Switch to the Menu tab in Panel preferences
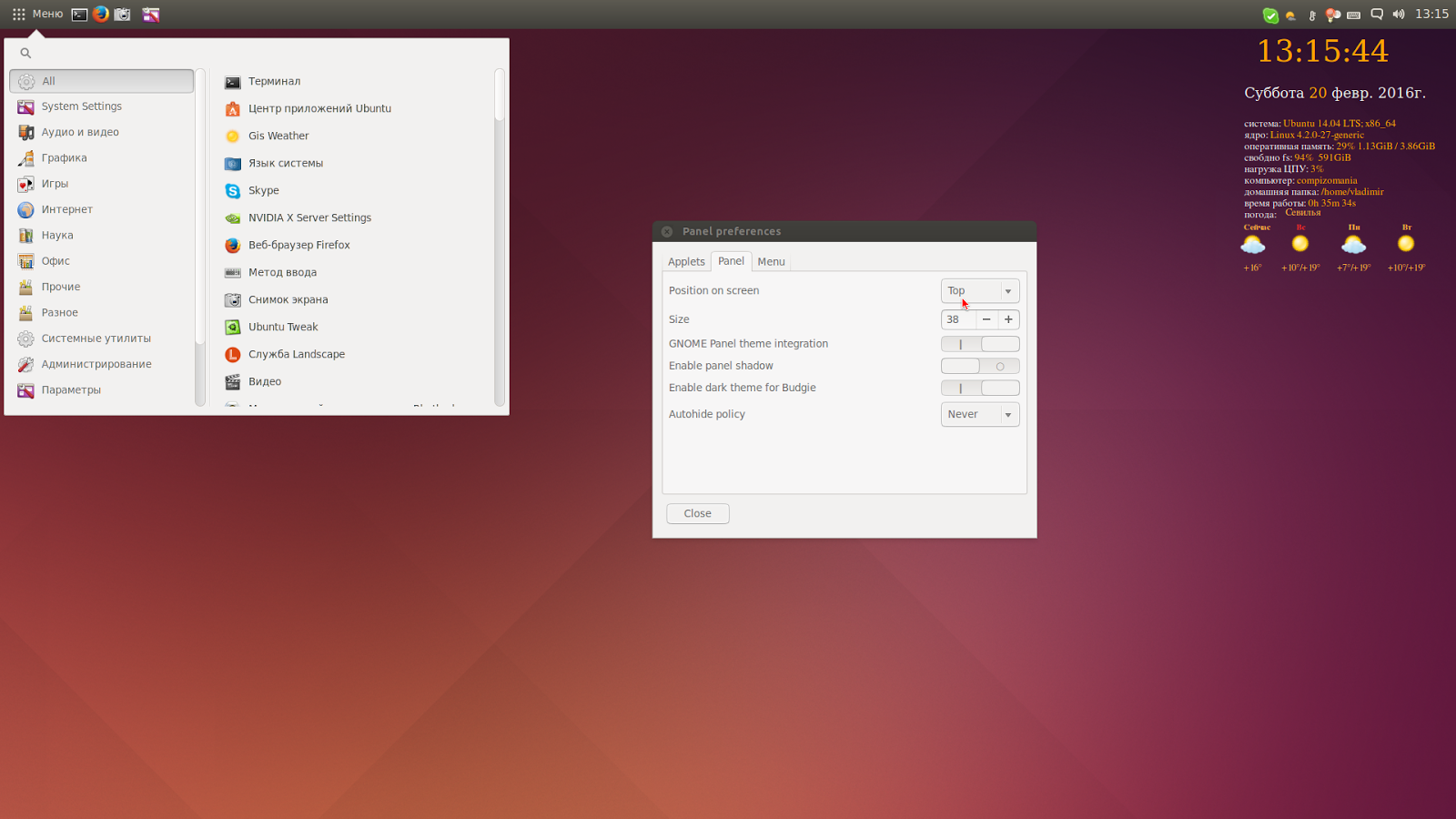Screen dimensions: 1456x819 771,261
